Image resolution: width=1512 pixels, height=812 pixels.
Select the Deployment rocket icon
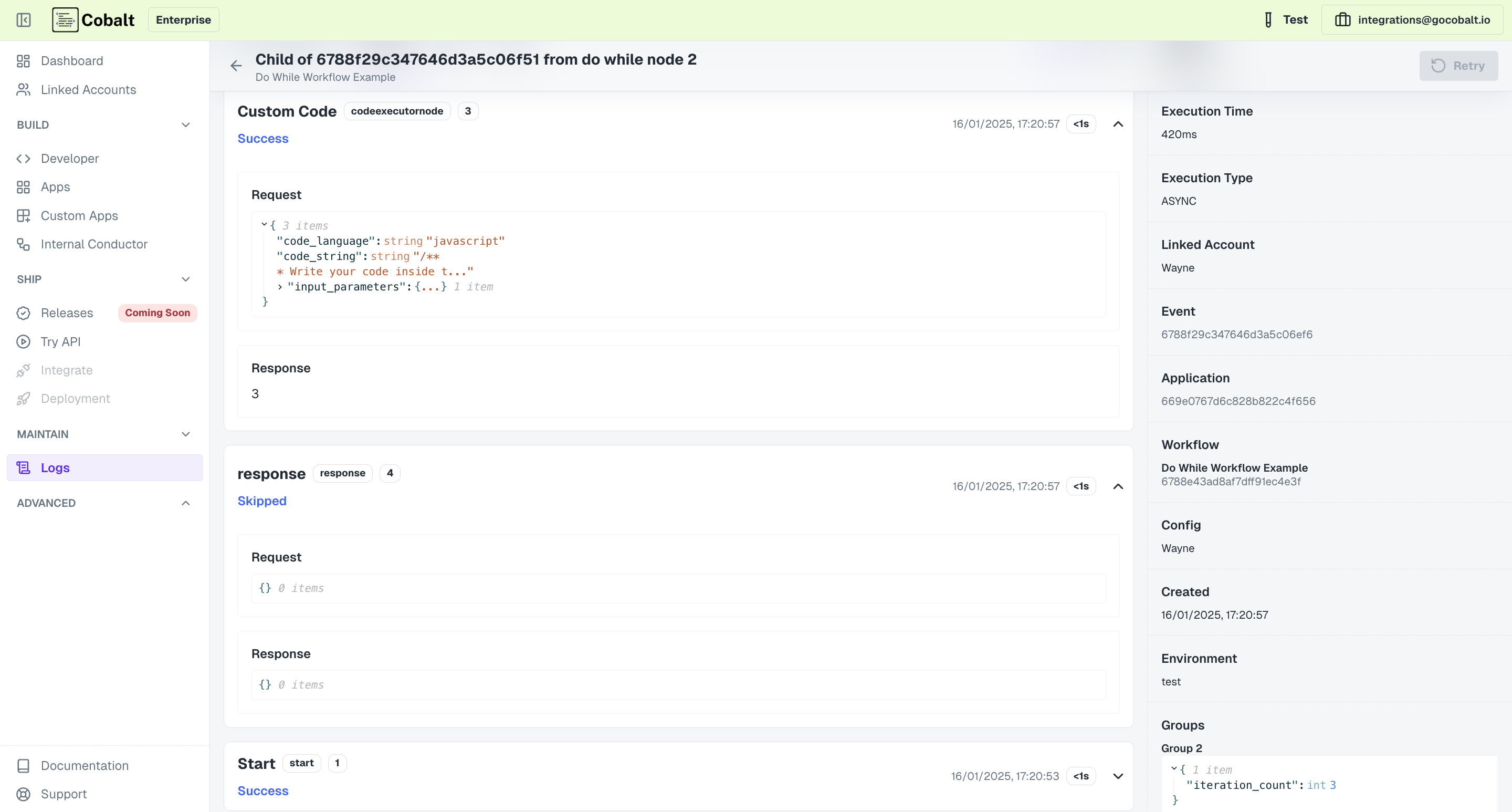pos(24,398)
